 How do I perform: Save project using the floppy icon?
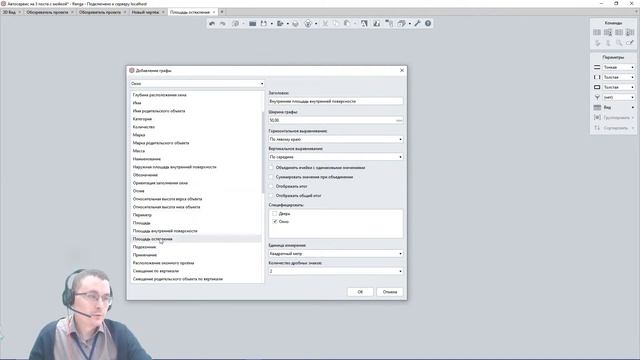[264, 24]
